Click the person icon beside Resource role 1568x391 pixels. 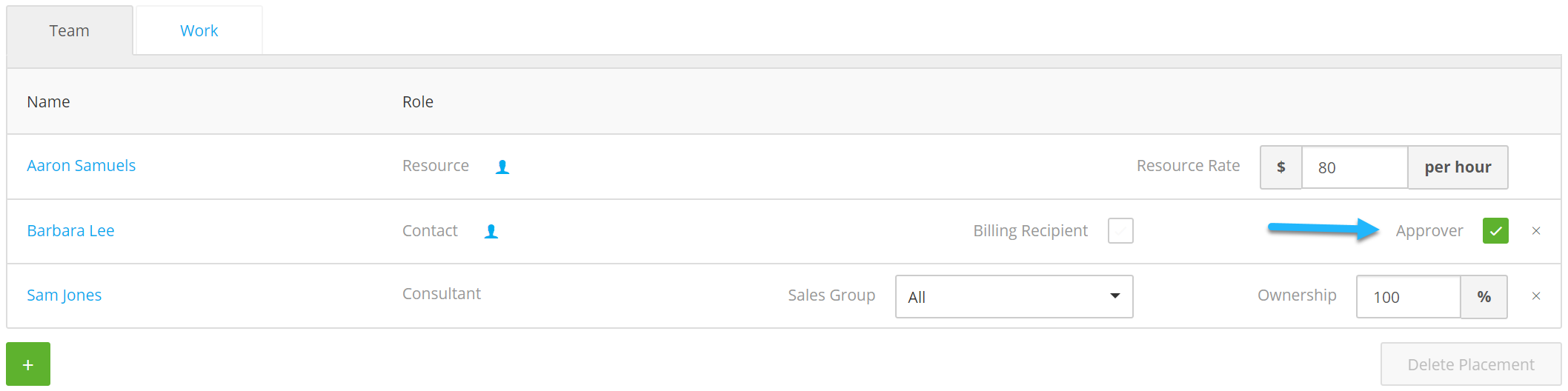click(502, 167)
